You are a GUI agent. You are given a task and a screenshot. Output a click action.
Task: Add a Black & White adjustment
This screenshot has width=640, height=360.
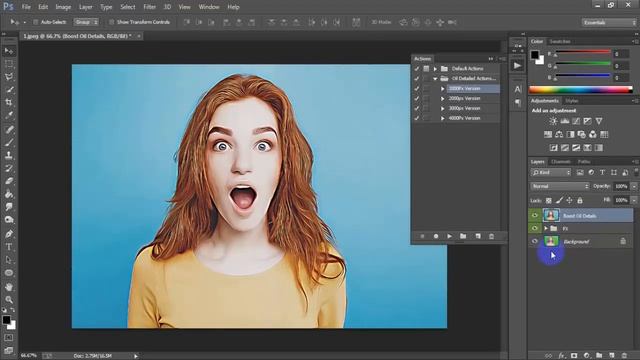[x=571, y=134]
